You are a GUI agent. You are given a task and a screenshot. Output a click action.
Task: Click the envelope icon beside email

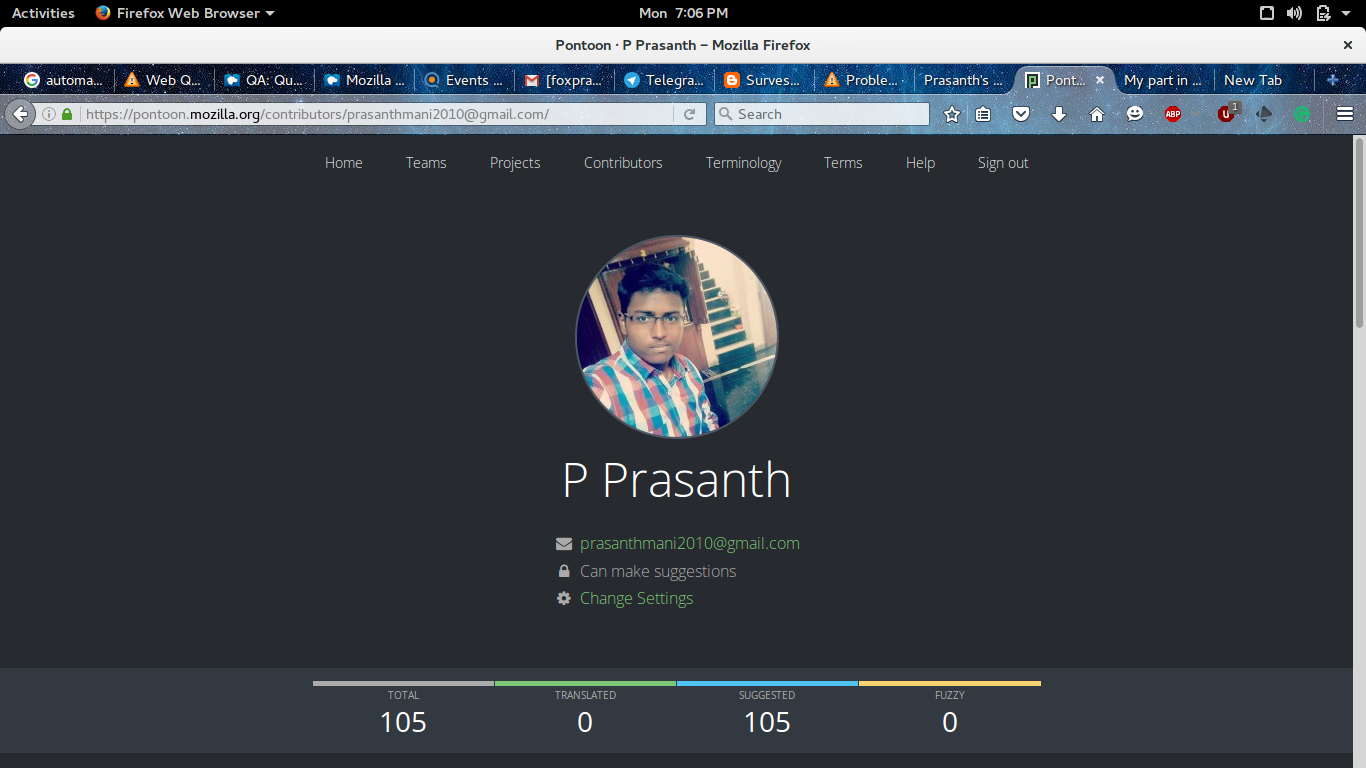pos(564,544)
